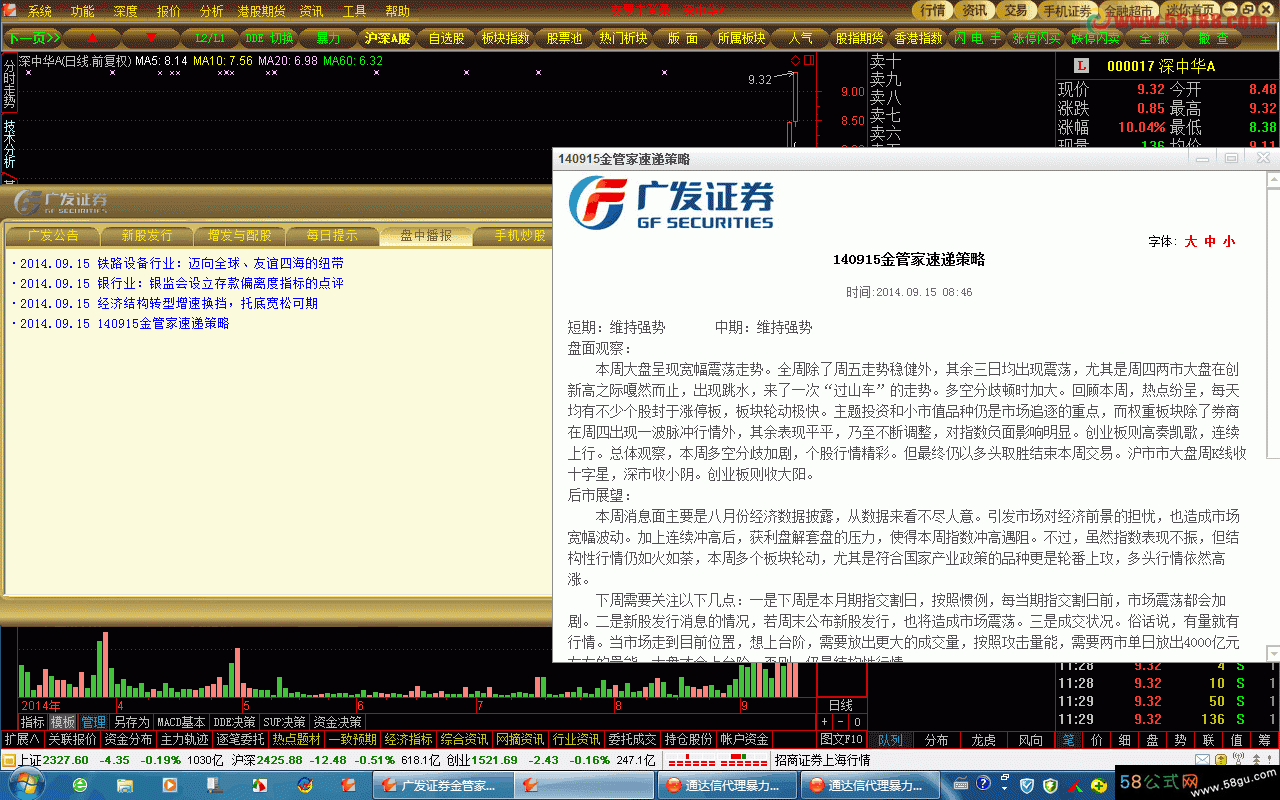
Task: Select the DDE决策 indicator template
Action: [x=234, y=721]
